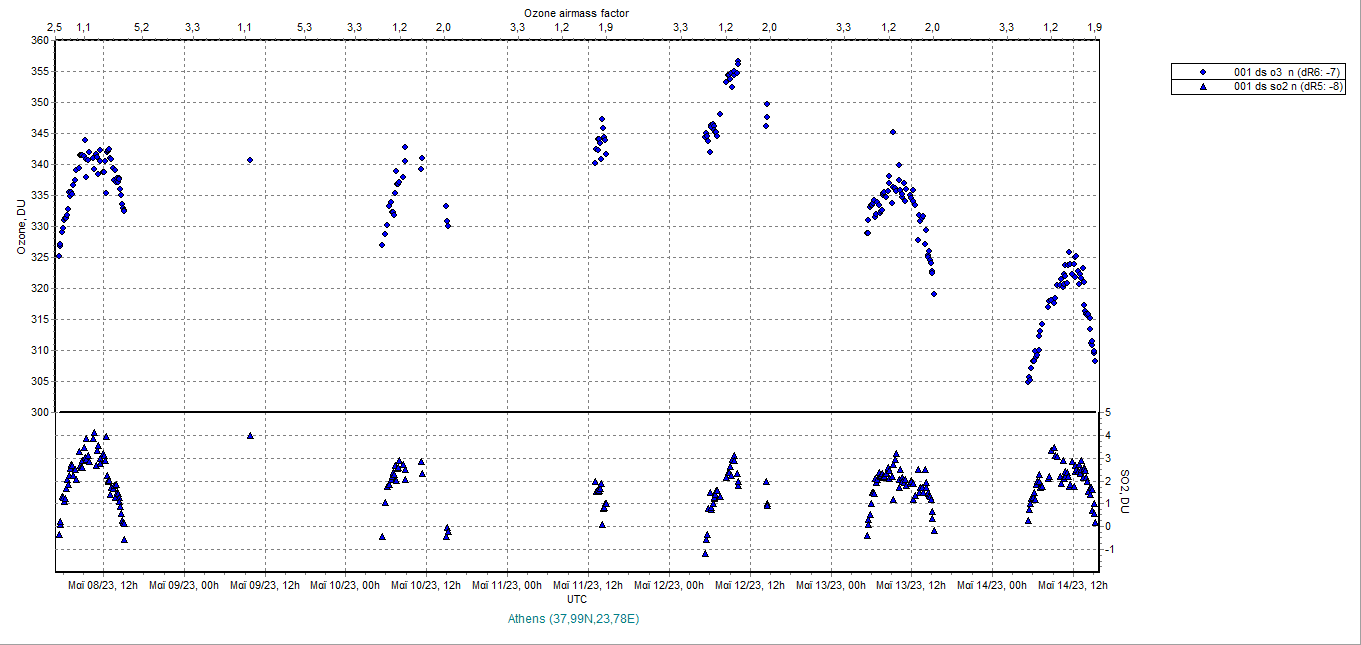Click the 360 value on the ozone axis
This screenshot has height=645, width=1361.
tap(39, 41)
